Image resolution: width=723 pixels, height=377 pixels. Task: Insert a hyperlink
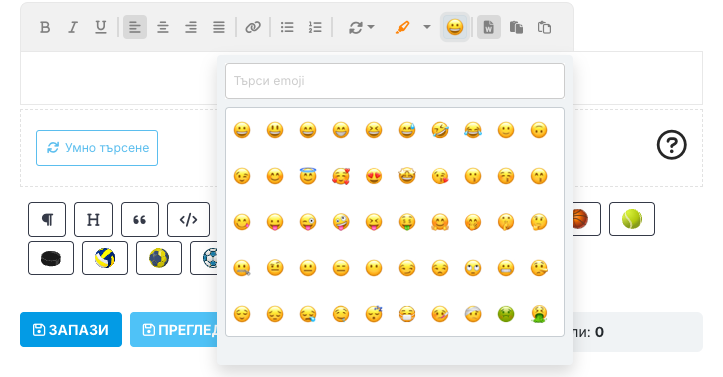253,27
